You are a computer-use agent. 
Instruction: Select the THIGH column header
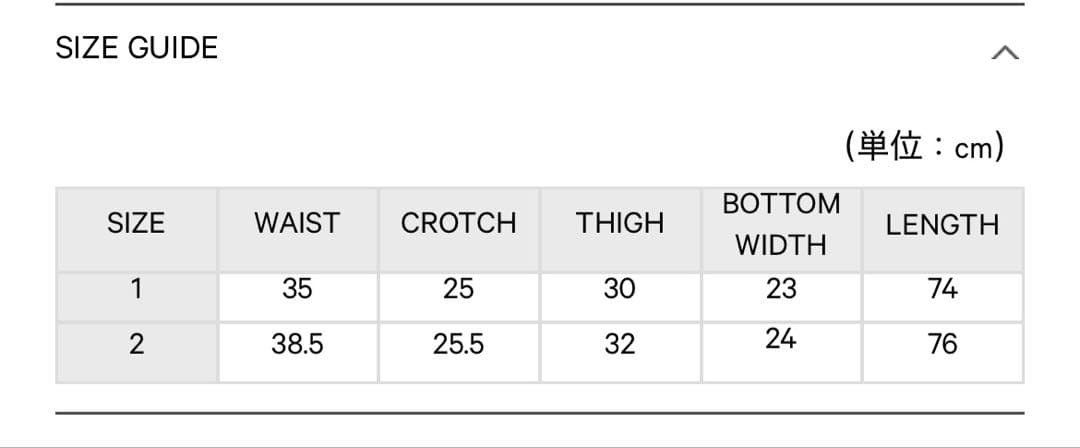pos(620,223)
